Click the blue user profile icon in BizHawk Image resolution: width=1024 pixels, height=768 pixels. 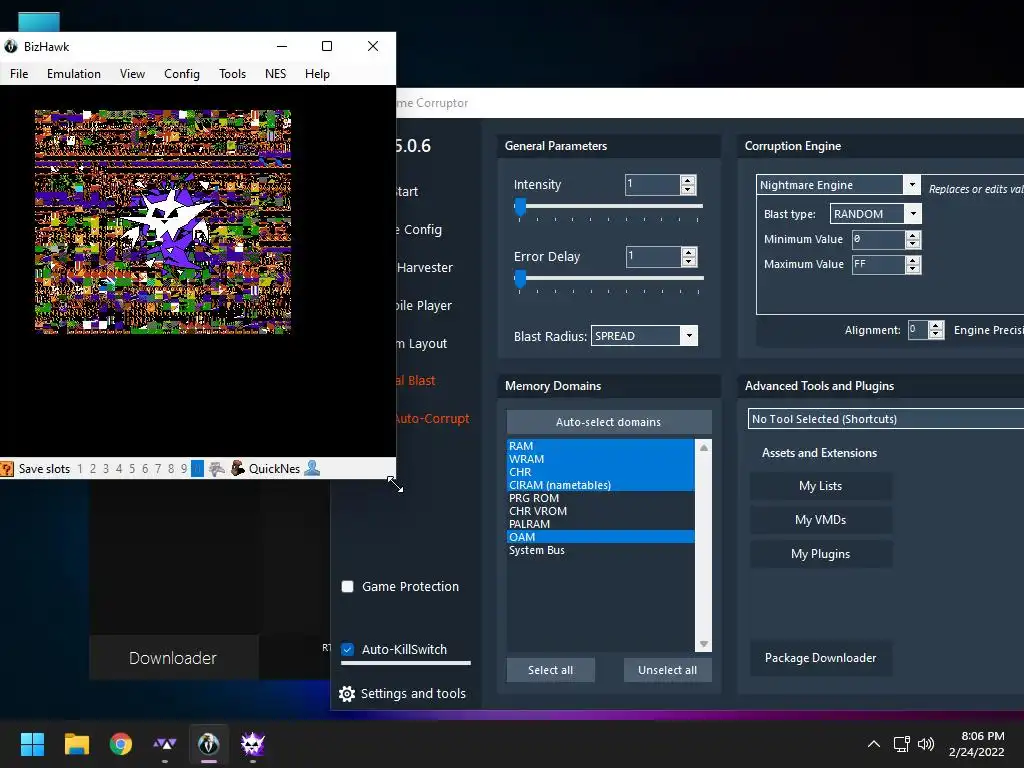point(312,468)
